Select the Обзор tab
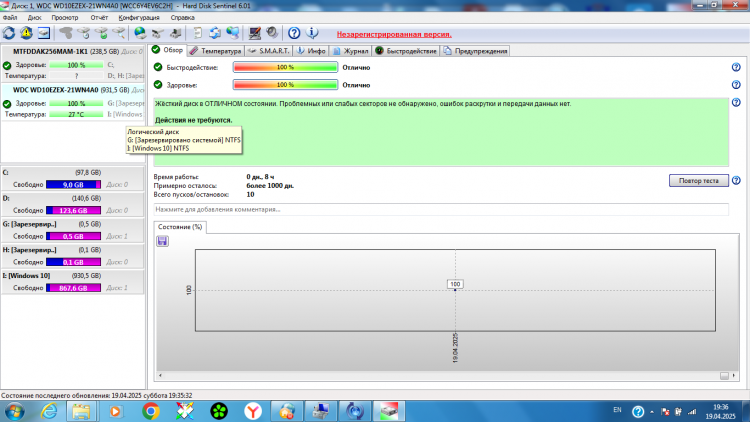This screenshot has width=750, height=422. [x=167, y=50]
